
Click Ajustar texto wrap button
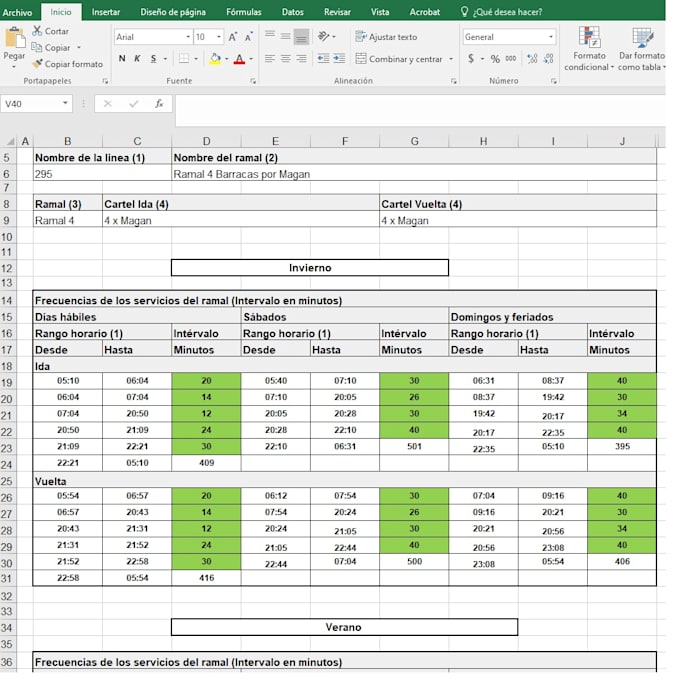(x=386, y=37)
